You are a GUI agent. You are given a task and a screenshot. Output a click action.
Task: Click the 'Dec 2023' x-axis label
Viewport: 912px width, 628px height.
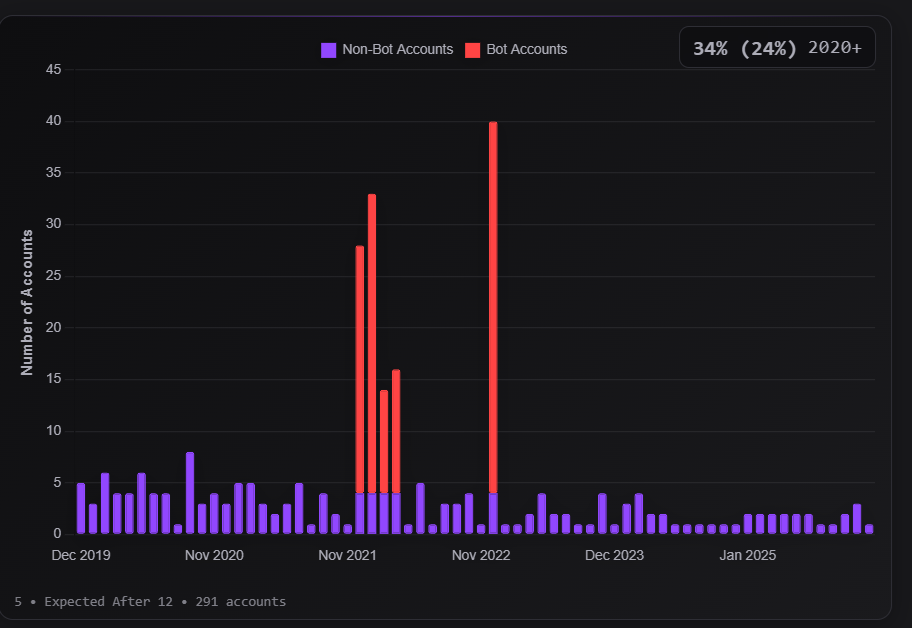pos(614,555)
